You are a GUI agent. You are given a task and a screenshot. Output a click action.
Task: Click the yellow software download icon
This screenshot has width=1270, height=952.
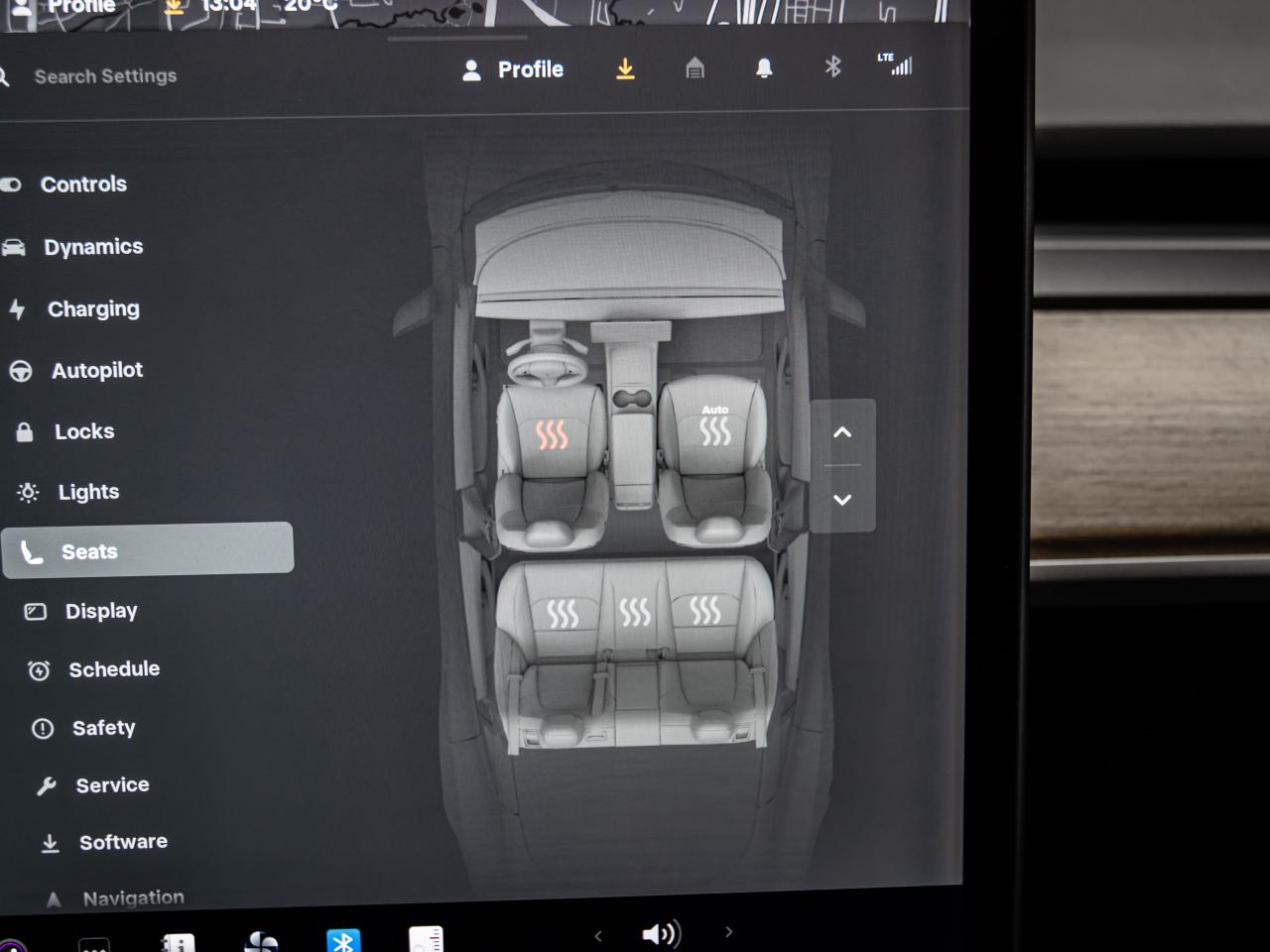click(x=625, y=68)
